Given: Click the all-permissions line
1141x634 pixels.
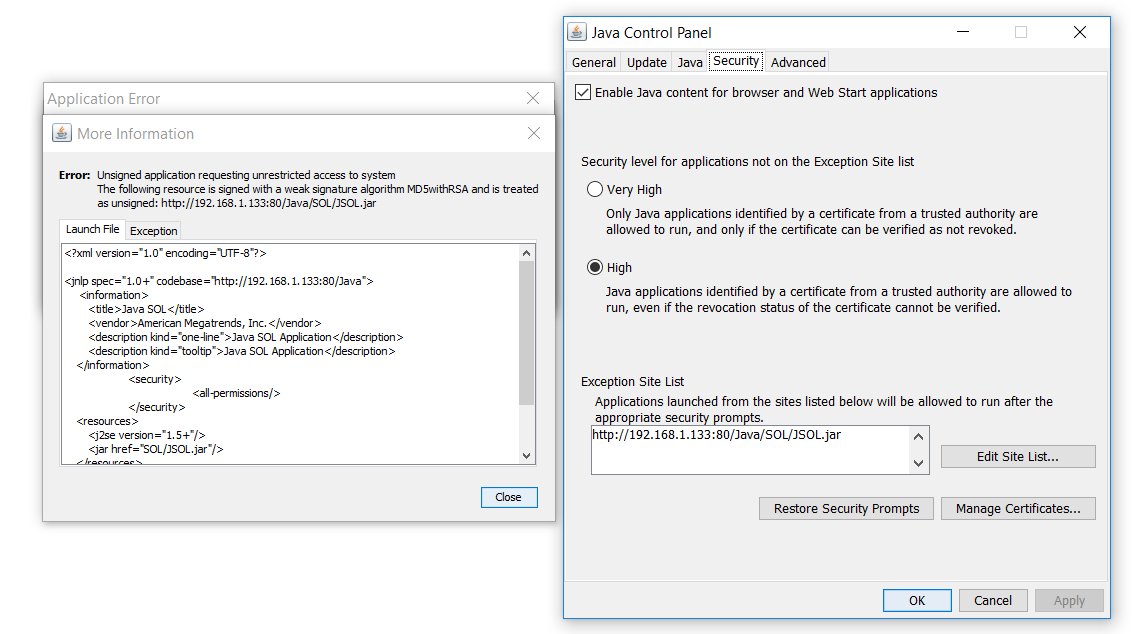Looking at the screenshot, I should [236, 393].
